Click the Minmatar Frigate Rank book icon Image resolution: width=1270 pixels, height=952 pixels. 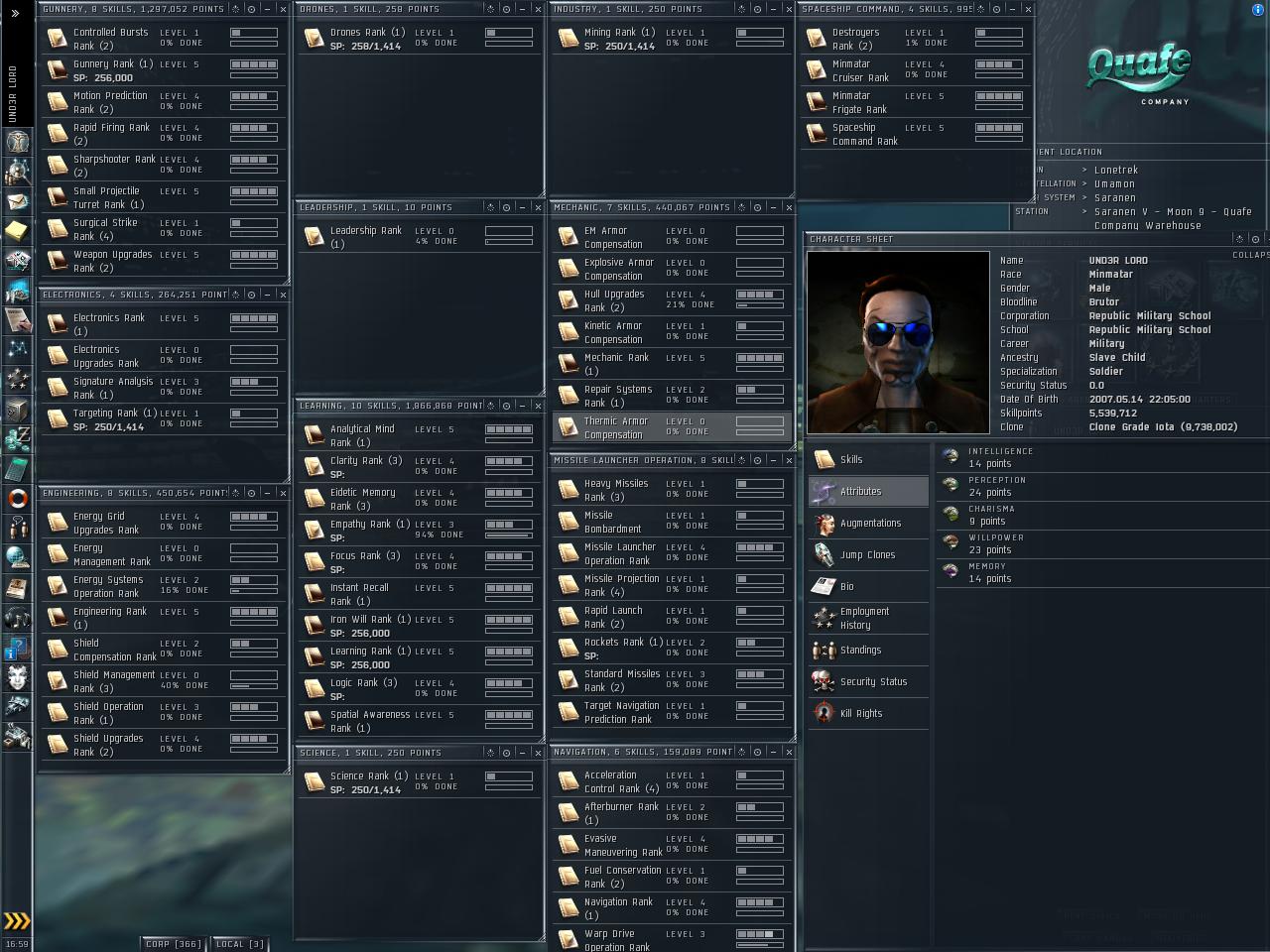click(816, 102)
